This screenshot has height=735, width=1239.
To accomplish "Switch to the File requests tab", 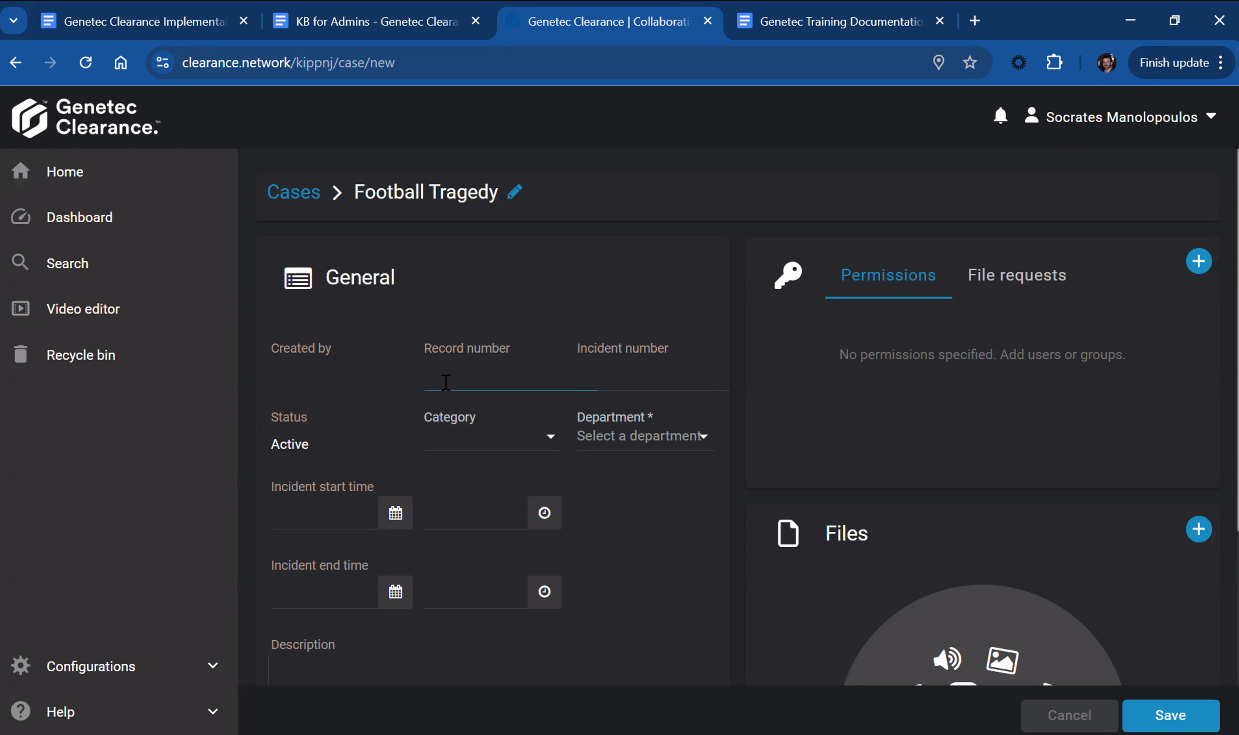I will pyautogui.click(x=1016, y=275).
